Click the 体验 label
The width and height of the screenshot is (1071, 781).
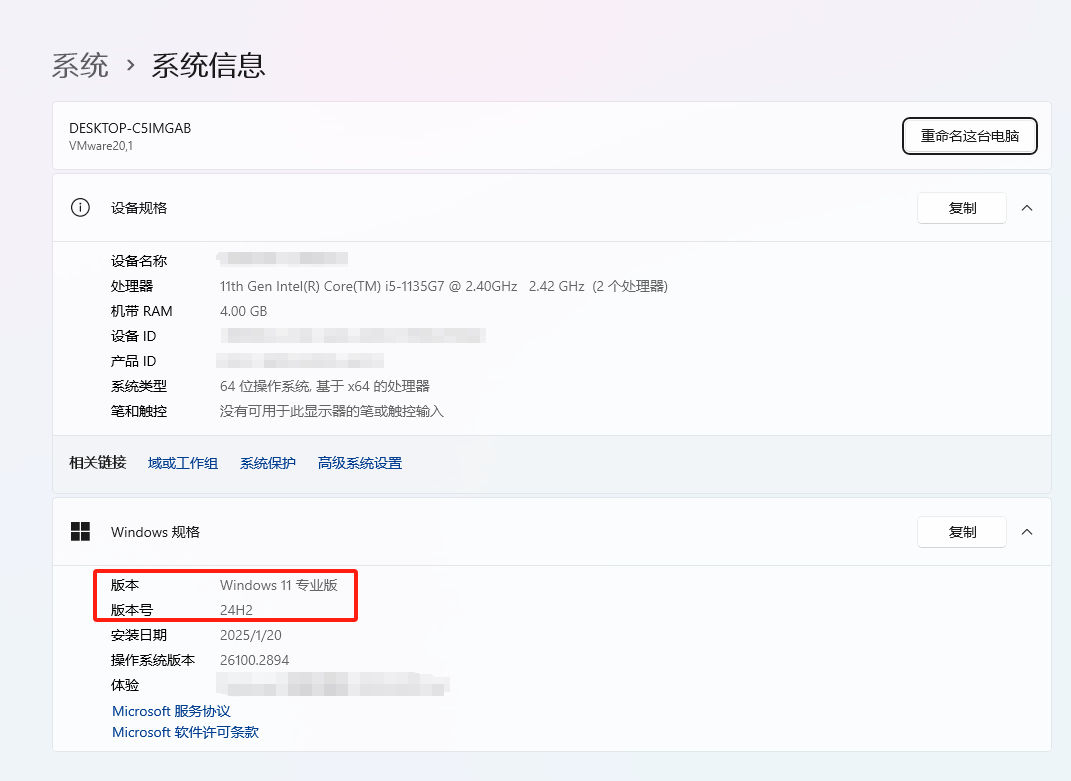pos(125,685)
